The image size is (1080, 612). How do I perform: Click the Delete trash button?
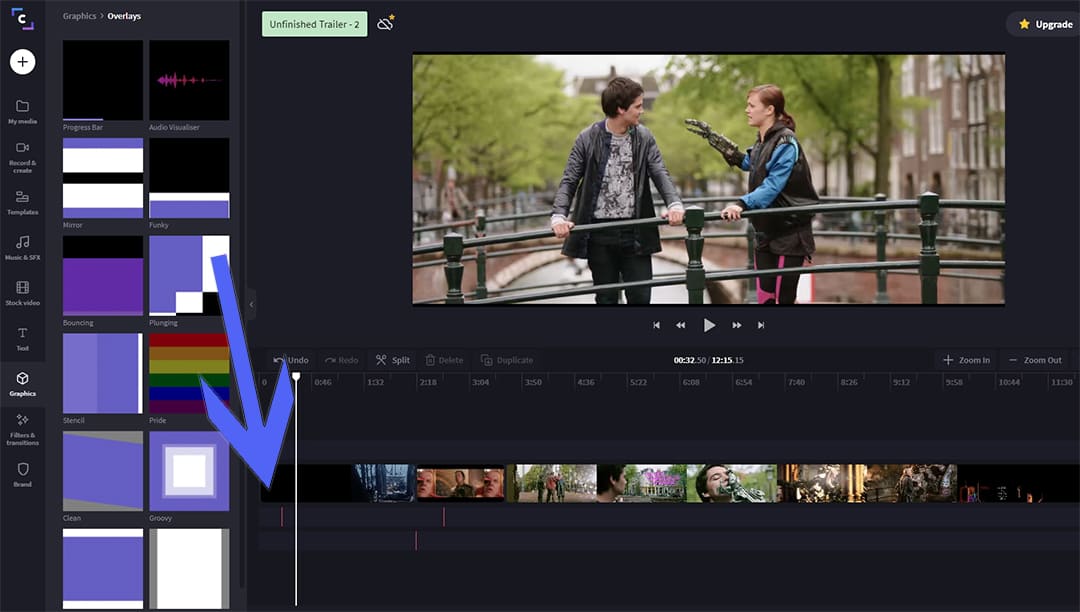[x=444, y=360]
